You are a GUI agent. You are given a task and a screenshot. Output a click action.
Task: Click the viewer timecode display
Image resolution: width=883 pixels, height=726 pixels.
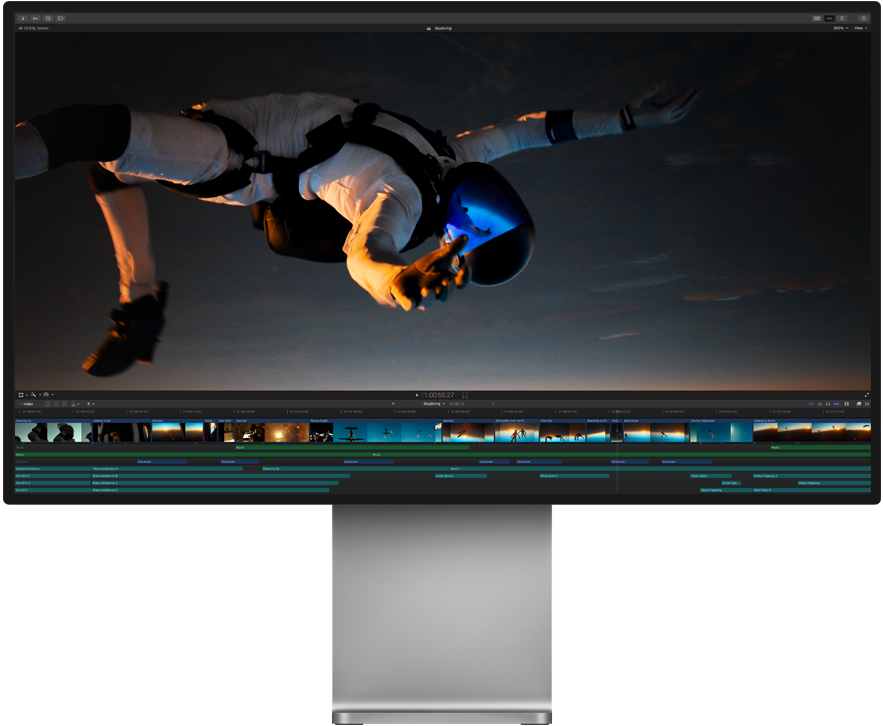point(439,395)
